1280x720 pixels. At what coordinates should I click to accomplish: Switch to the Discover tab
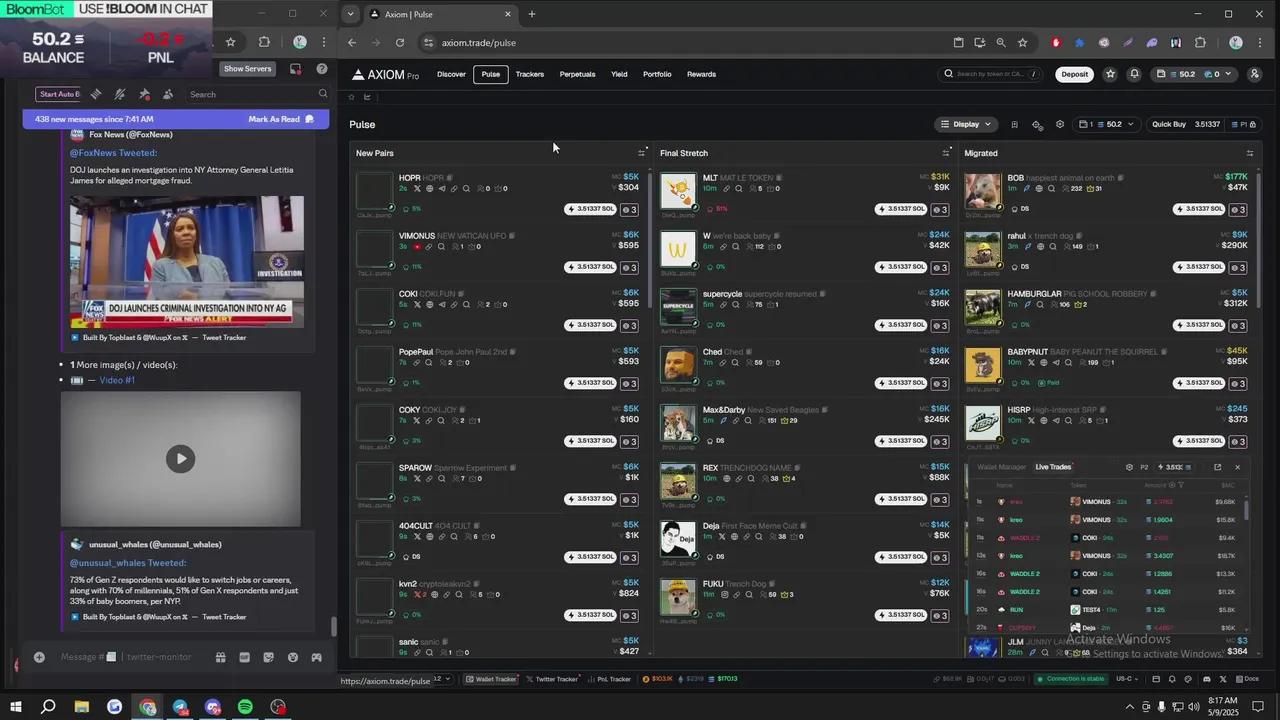click(x=451, y=74)
